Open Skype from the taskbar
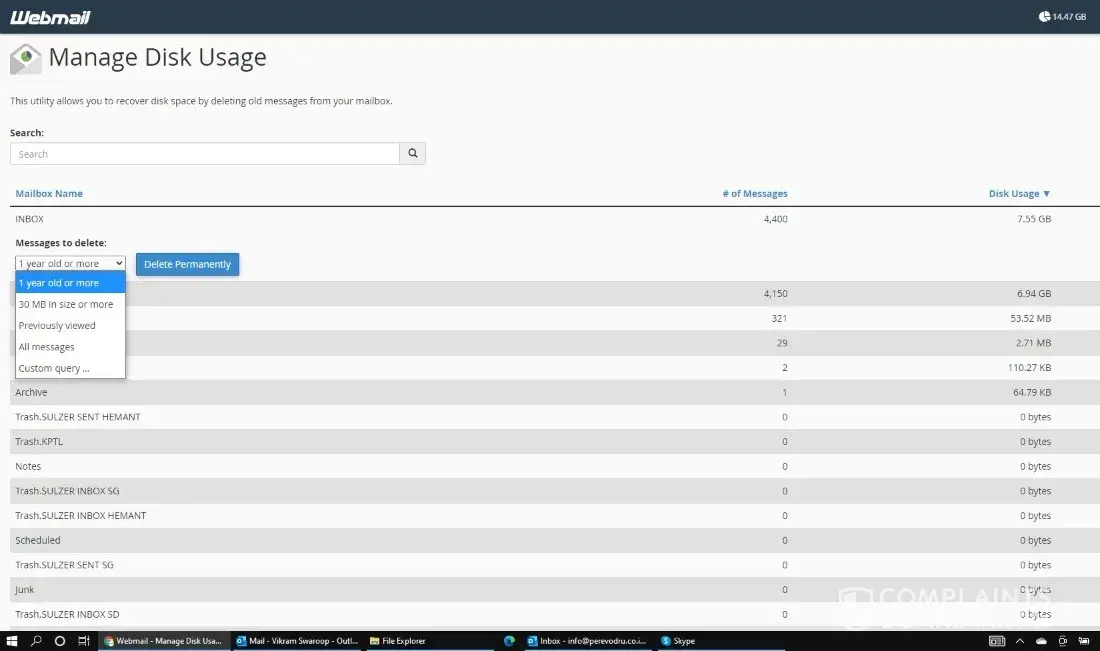1100x651 pixels. [x=678, y=641]
